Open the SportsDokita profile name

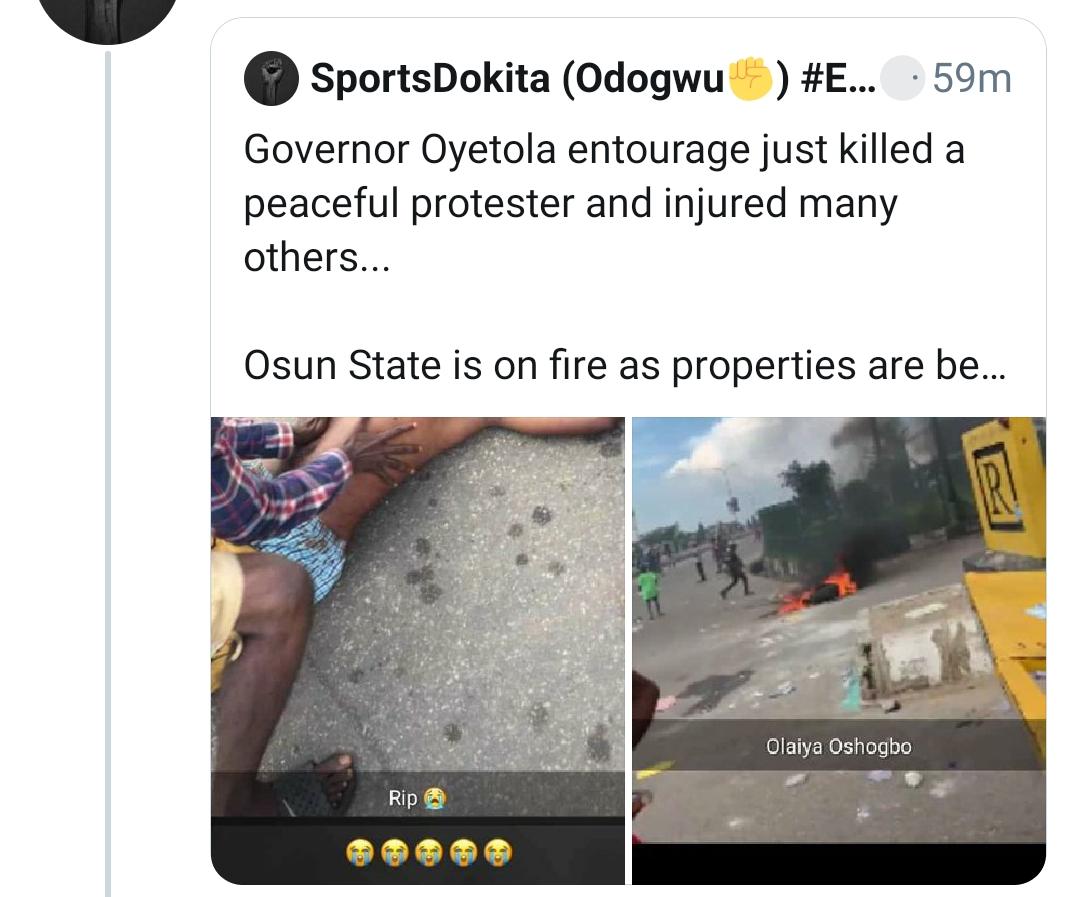point(516,78)
